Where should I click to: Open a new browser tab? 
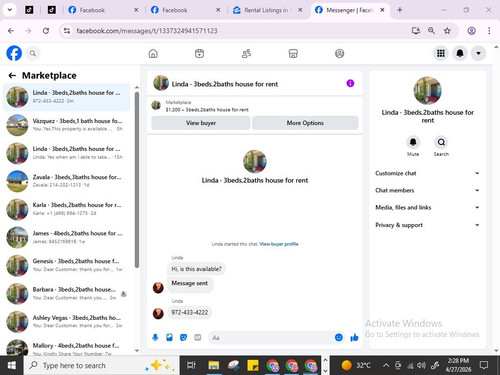click(400, 10)
